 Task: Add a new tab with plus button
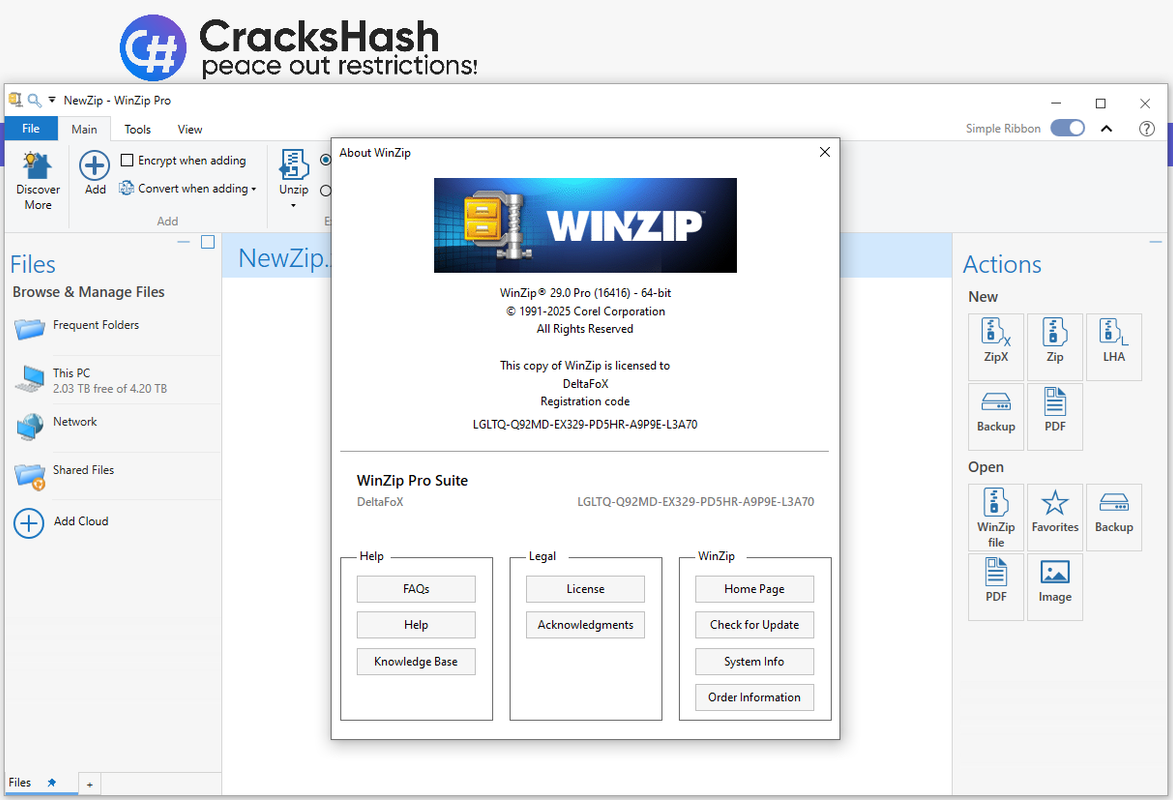click(89, 784)
